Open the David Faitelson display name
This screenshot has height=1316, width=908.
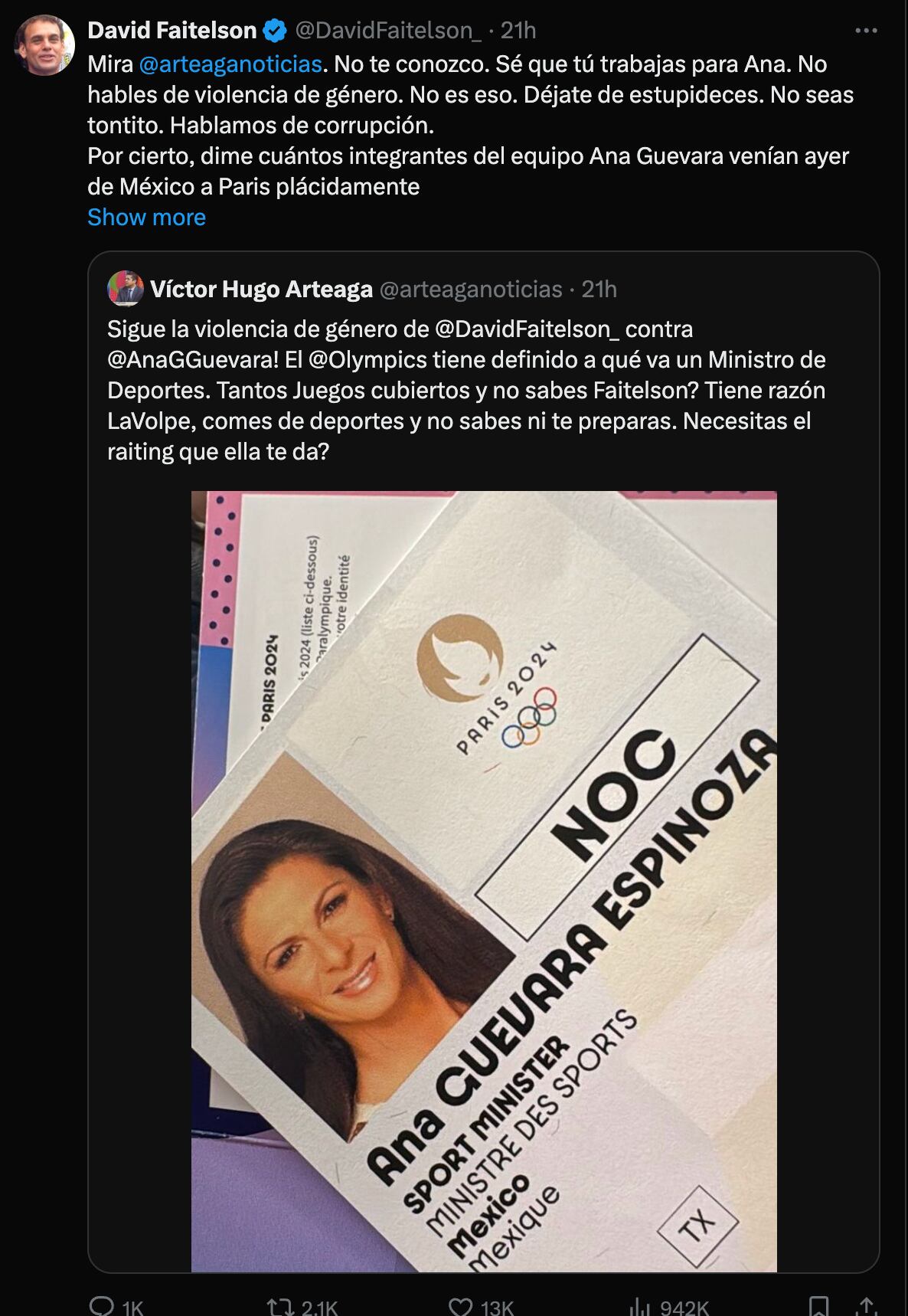click(172, 30)
